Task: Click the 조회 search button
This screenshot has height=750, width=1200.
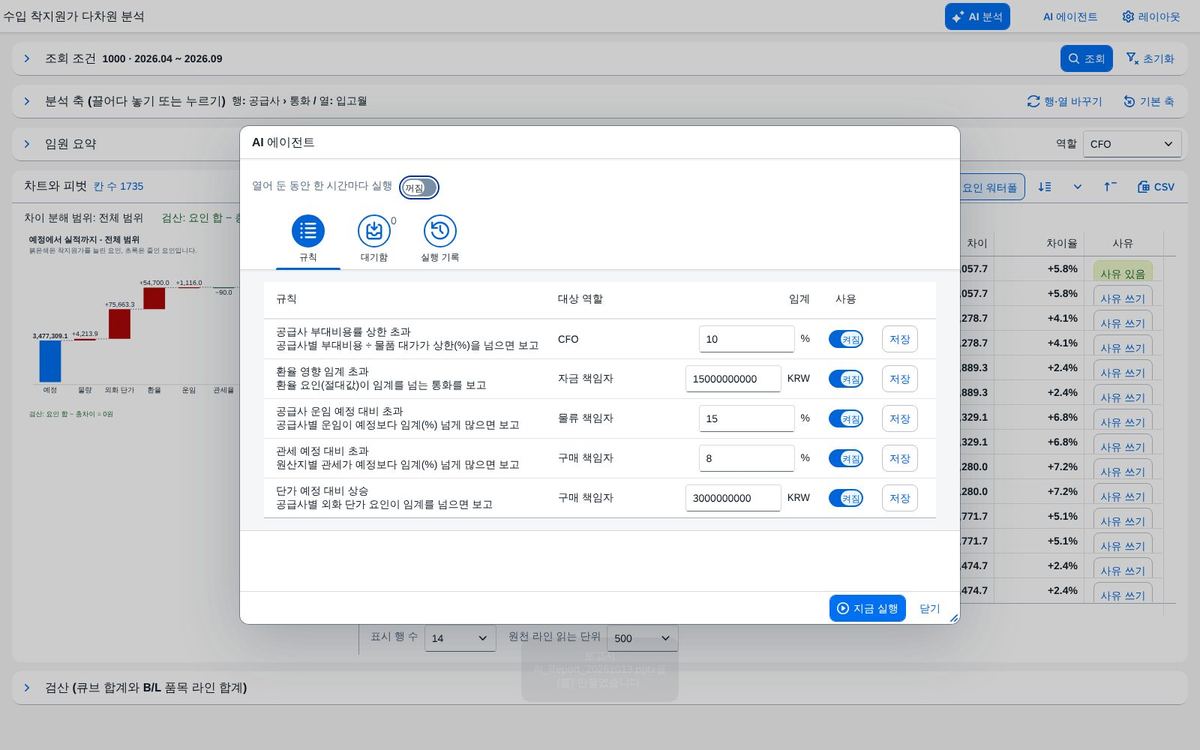Action: click(x=1086, y=59)
